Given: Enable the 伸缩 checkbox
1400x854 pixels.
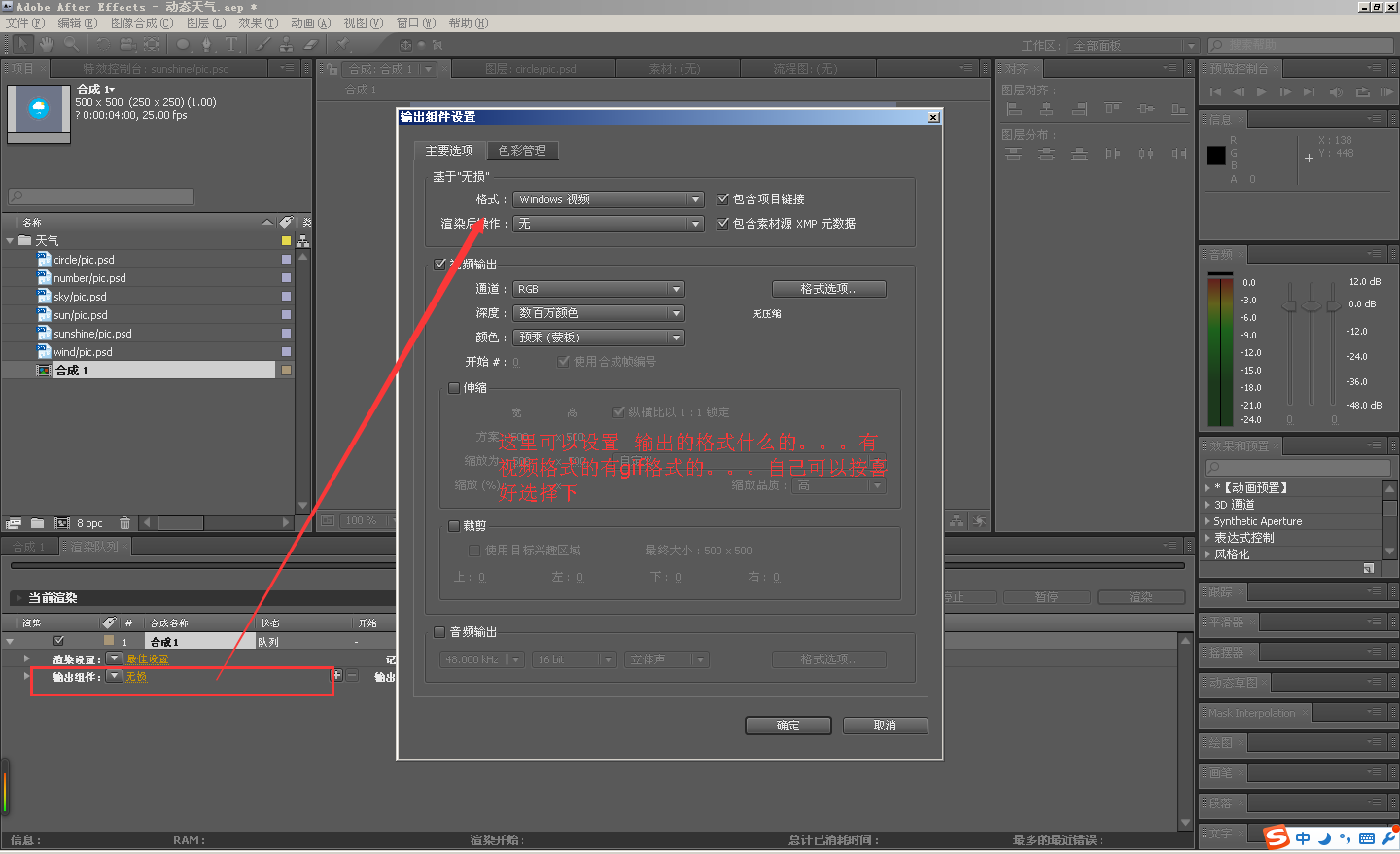Looking at the screenshot, I should pos(453,387).
